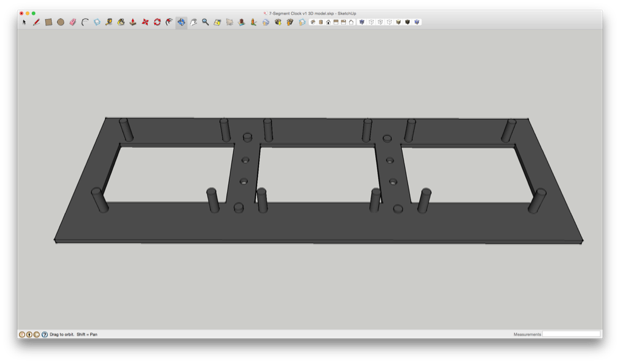Switch to the Top view
The image size is (620, 363).
coord(321,22)
